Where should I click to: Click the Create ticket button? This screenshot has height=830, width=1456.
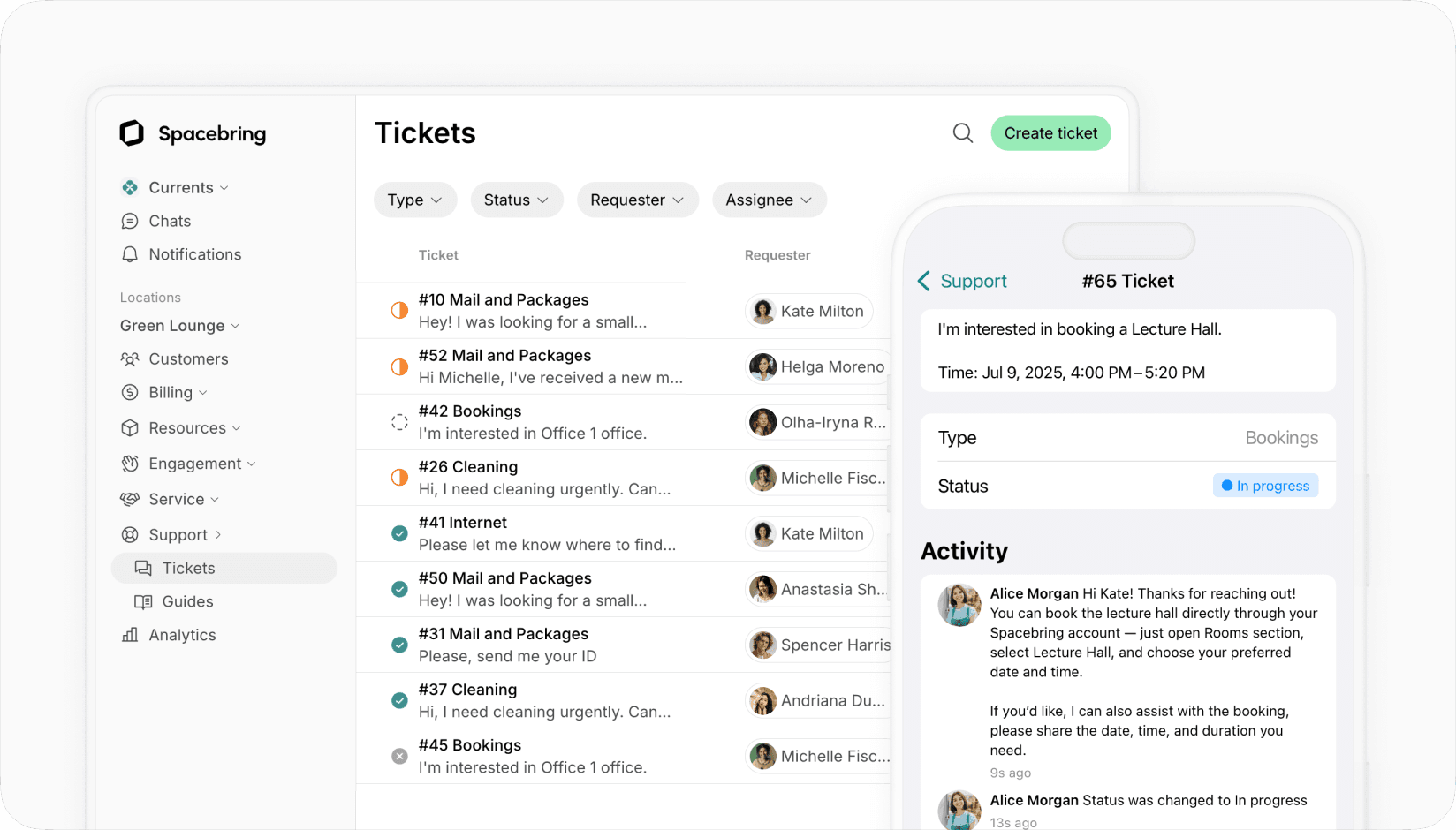point(1050,132)
